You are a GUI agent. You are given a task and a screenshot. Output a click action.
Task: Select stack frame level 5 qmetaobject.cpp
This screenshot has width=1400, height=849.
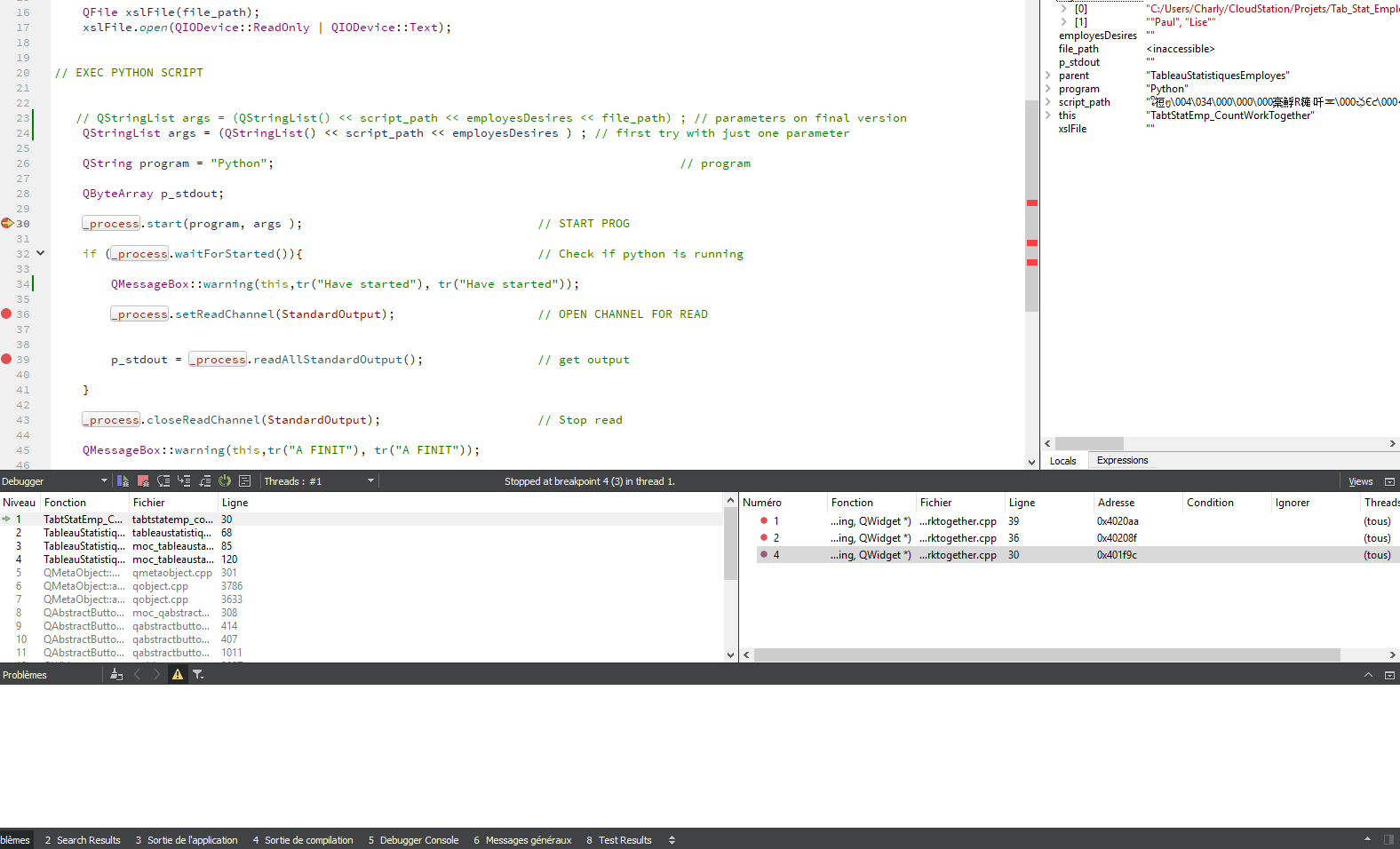point(362,573)
